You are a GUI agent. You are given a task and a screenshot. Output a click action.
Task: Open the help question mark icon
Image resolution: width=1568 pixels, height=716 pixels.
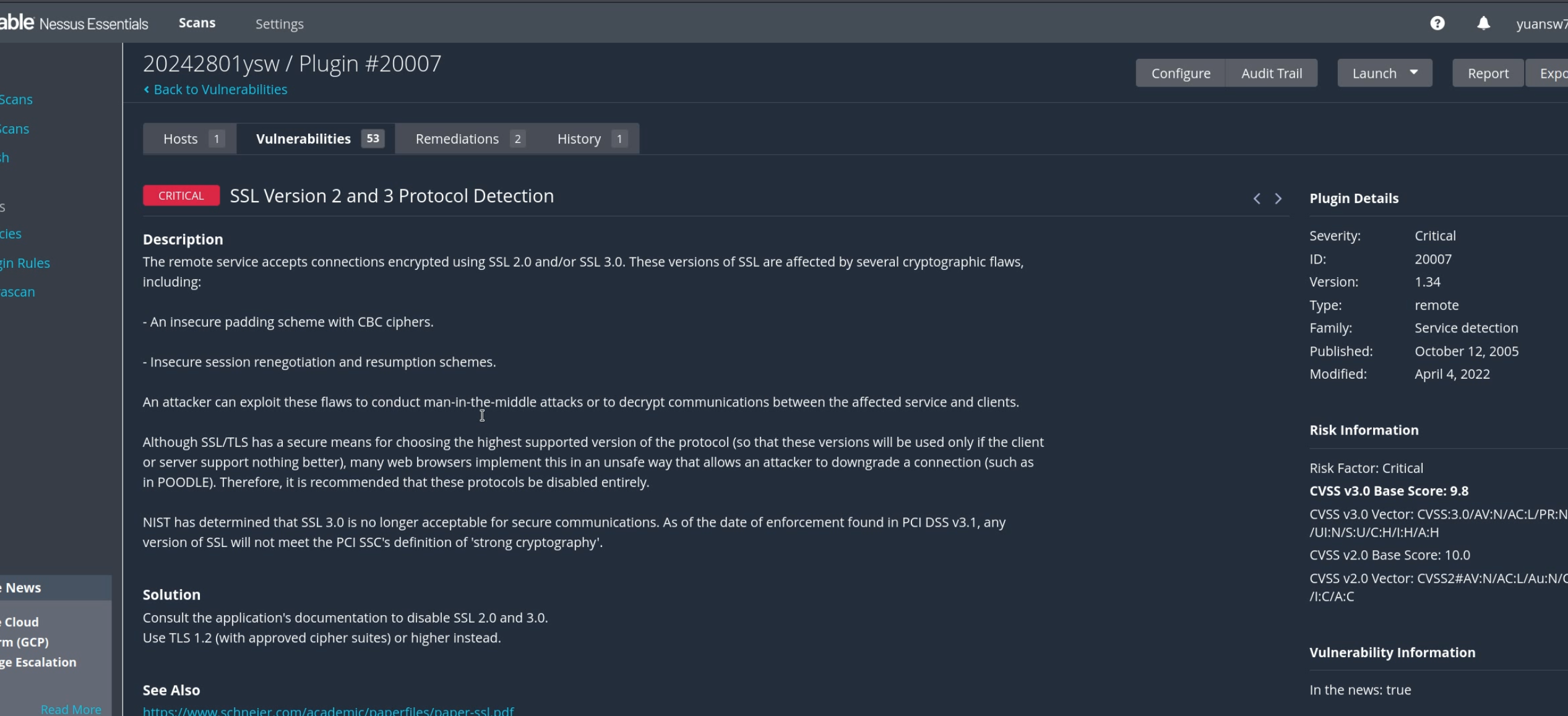1437,24
